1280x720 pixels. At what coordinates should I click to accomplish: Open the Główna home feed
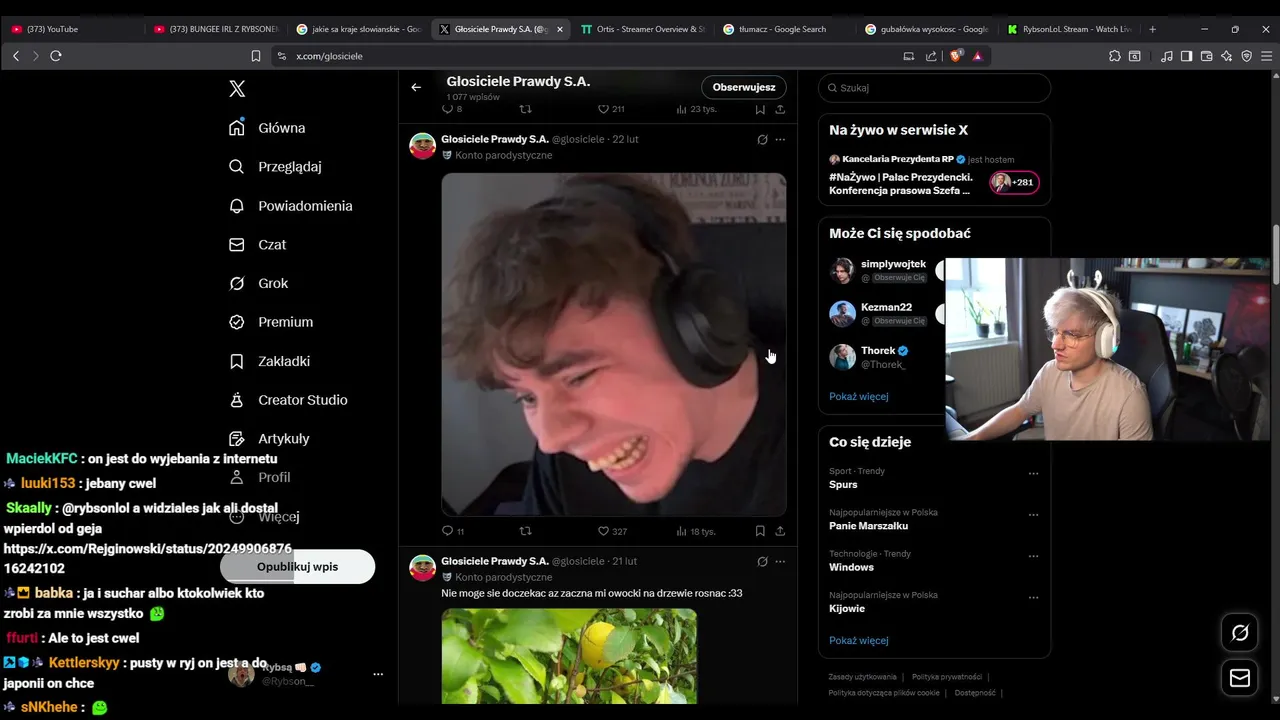pos(267,128)
